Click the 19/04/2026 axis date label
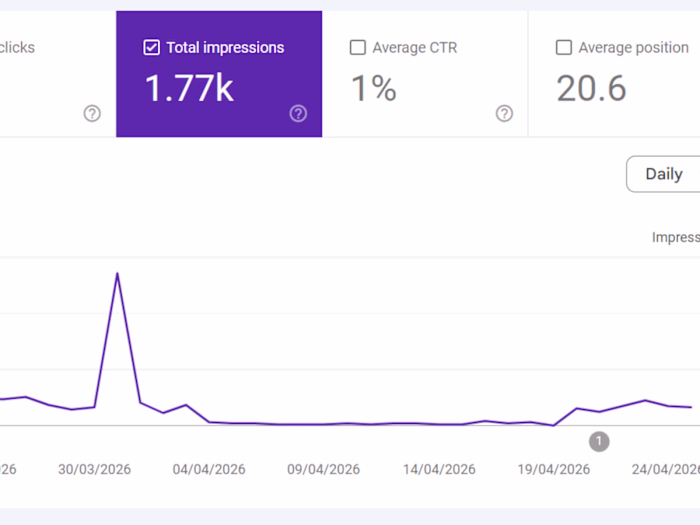The width and height of the screenshot is (700, 525). tap(554, 469)
